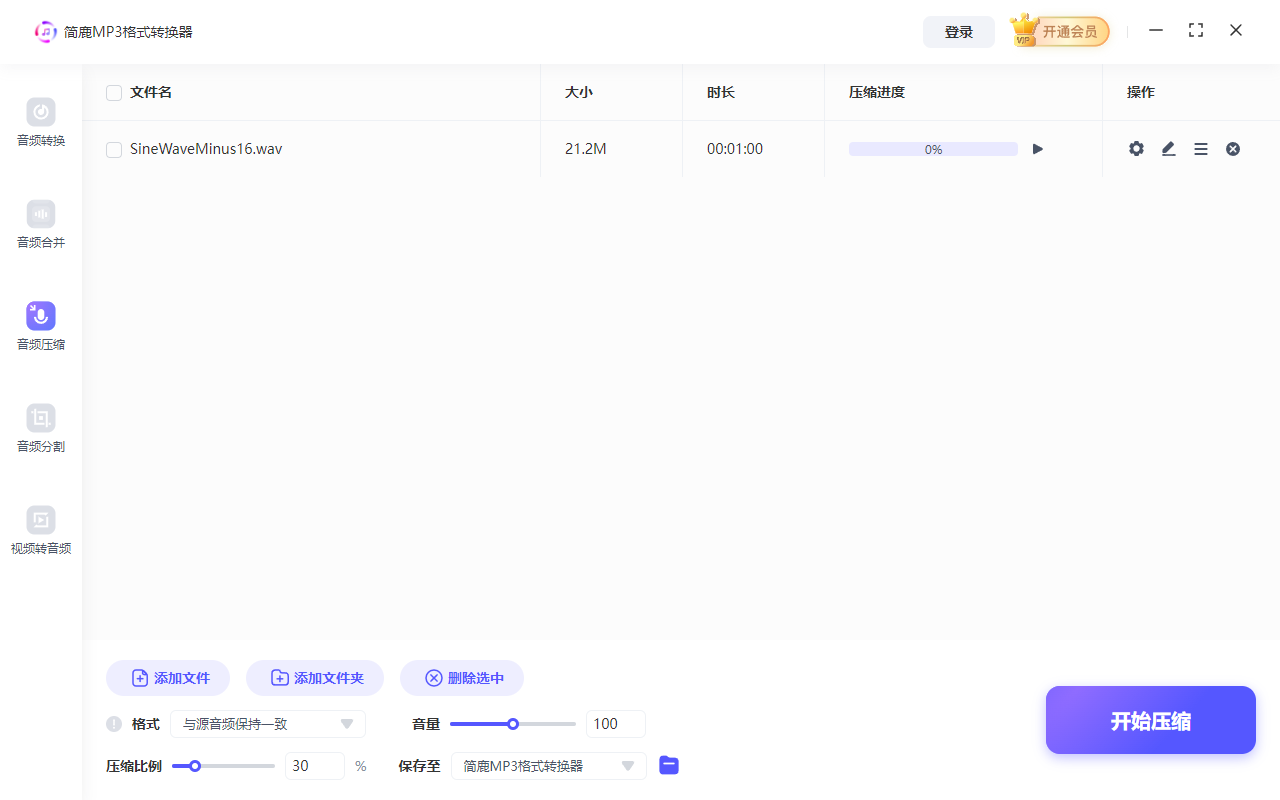The width and height of the screenshot is (1280, 800).
Task: Open the 音频合并 audio merge panel
Action: 40,224
